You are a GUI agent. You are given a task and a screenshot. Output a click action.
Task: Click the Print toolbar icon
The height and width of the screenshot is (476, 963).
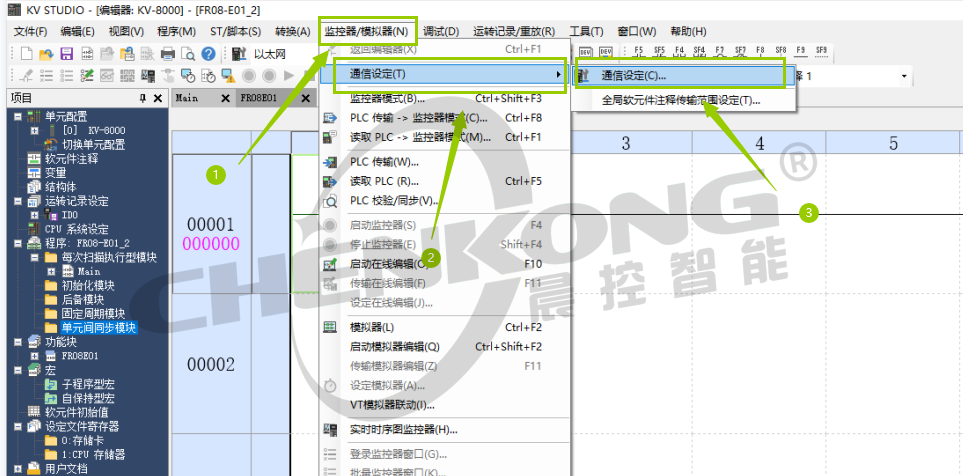pyautogui.click(x=168, y=53)
